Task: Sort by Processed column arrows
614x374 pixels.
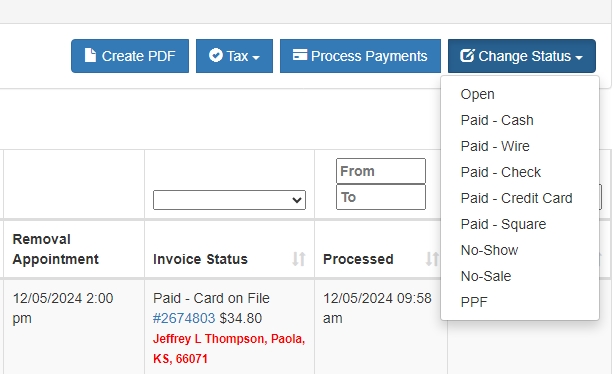Action: 432,259
